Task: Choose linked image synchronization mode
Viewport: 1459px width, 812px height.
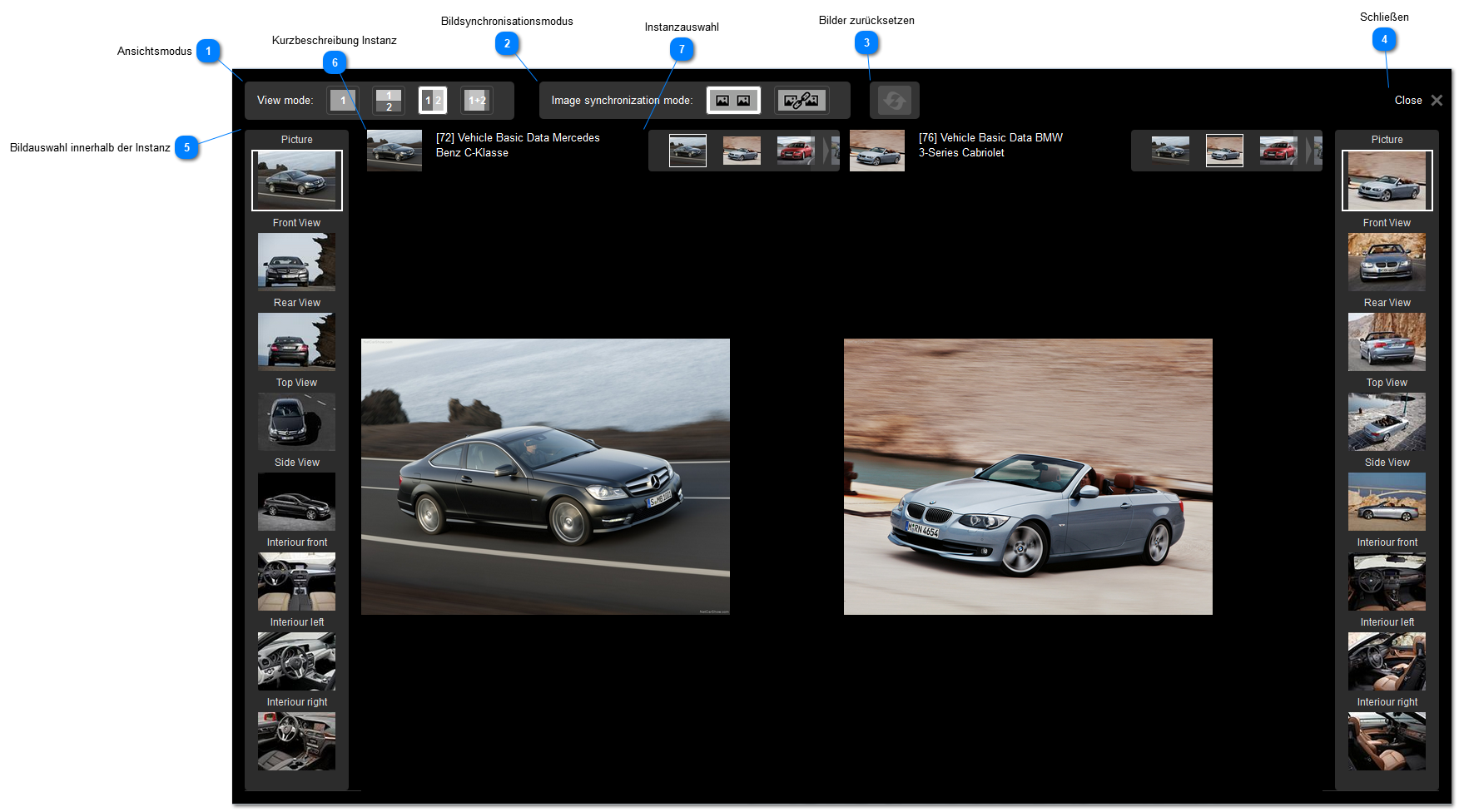Action: tap(801, 101)
